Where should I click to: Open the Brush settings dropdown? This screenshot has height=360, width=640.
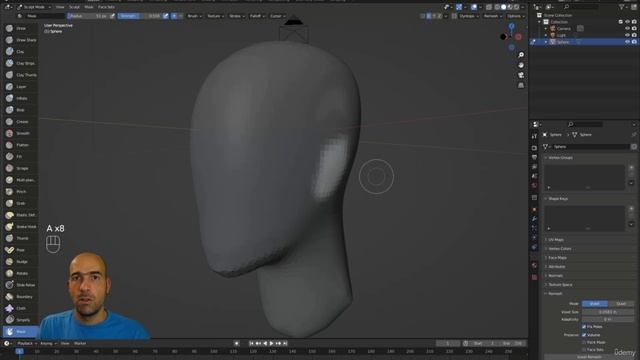(x=195, y=16)
